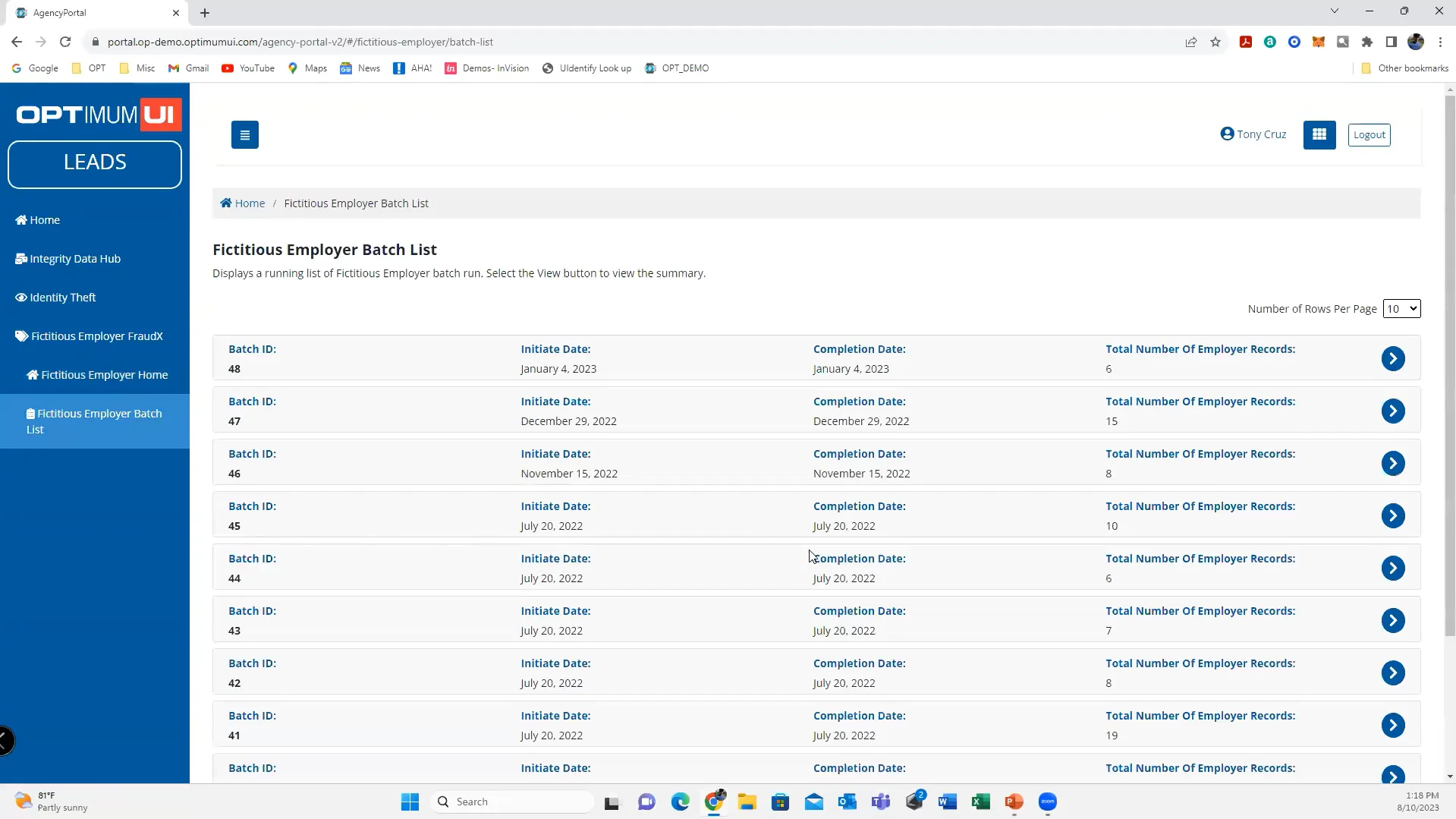Open the OPT_DEMO bookmark
This screenshot has width=1456, height=819.
tap(677, 68)
